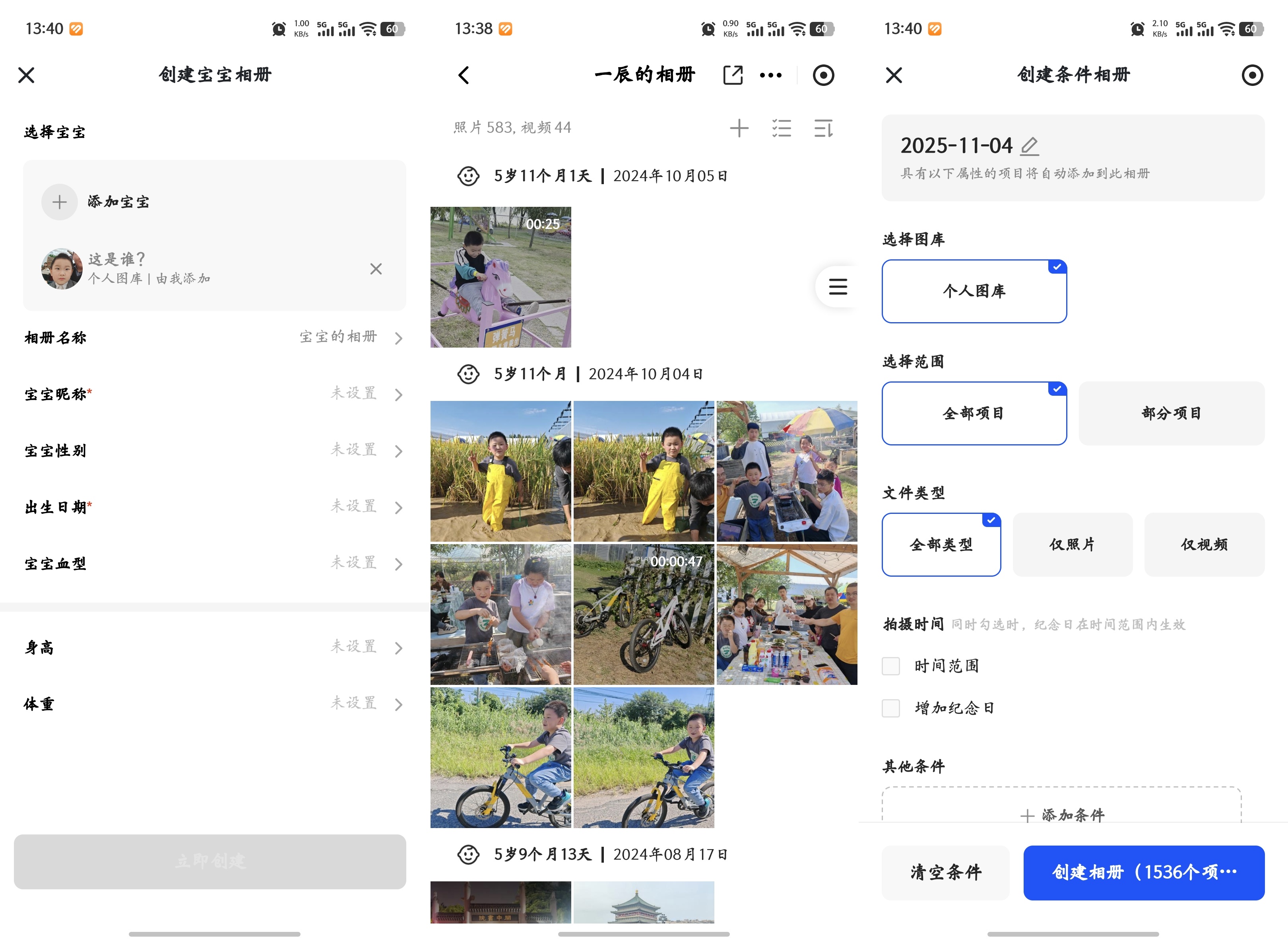Tap the floating hamburger menu button
Viewport: 1288px width, 945px height.
pos(838,286)
